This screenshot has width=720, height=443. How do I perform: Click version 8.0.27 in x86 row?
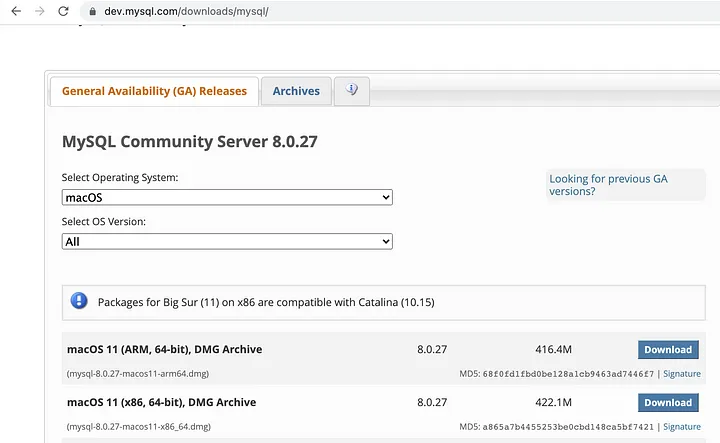click(432, 402)
